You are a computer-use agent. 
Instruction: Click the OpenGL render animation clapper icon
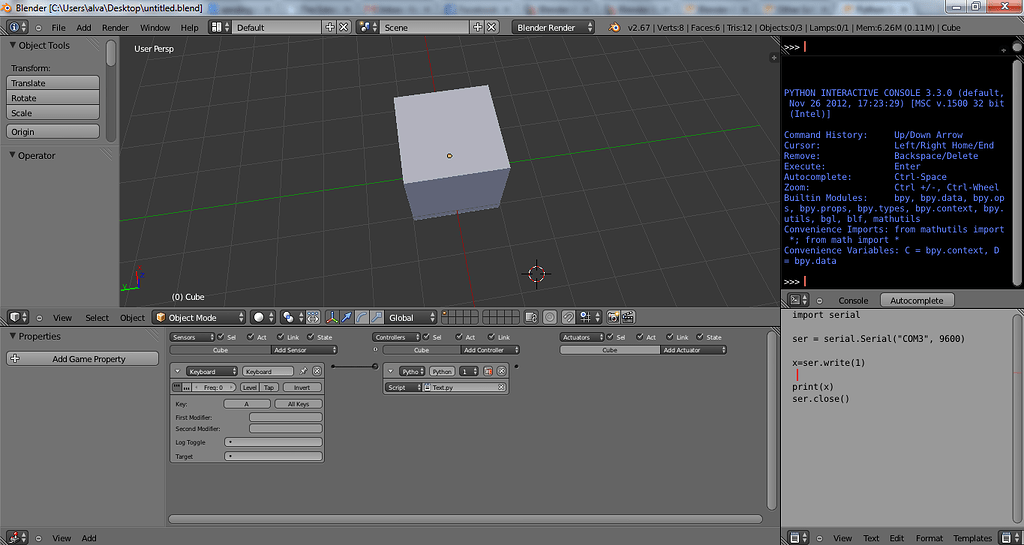(628, 317)
